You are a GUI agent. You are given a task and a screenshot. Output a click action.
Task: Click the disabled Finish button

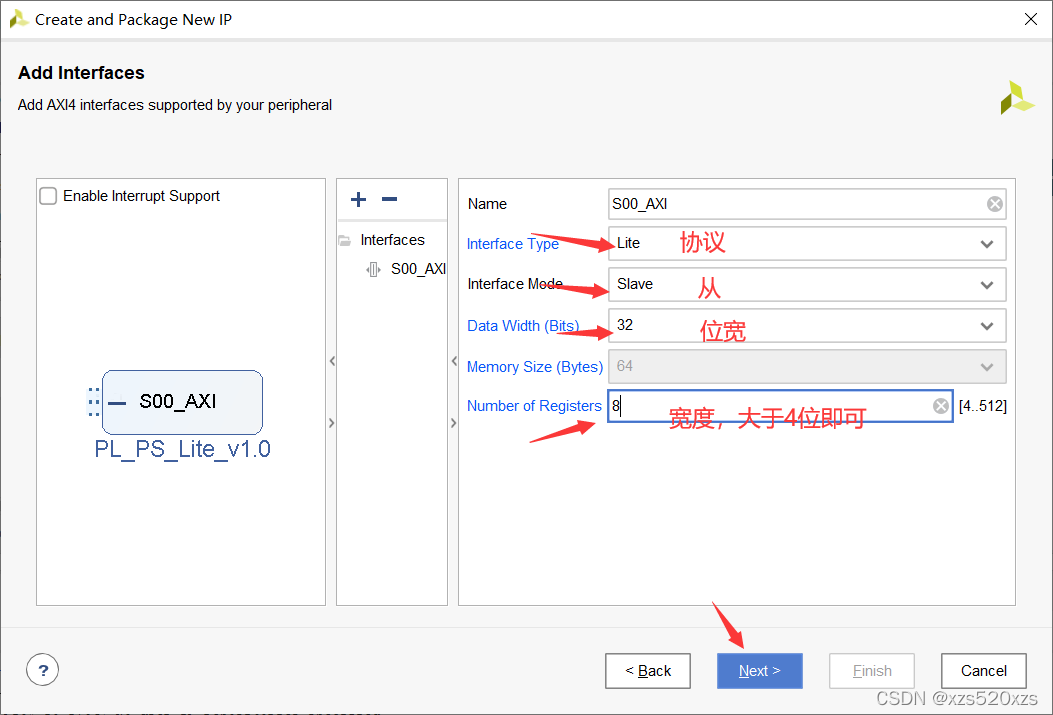tap(872, 671)
